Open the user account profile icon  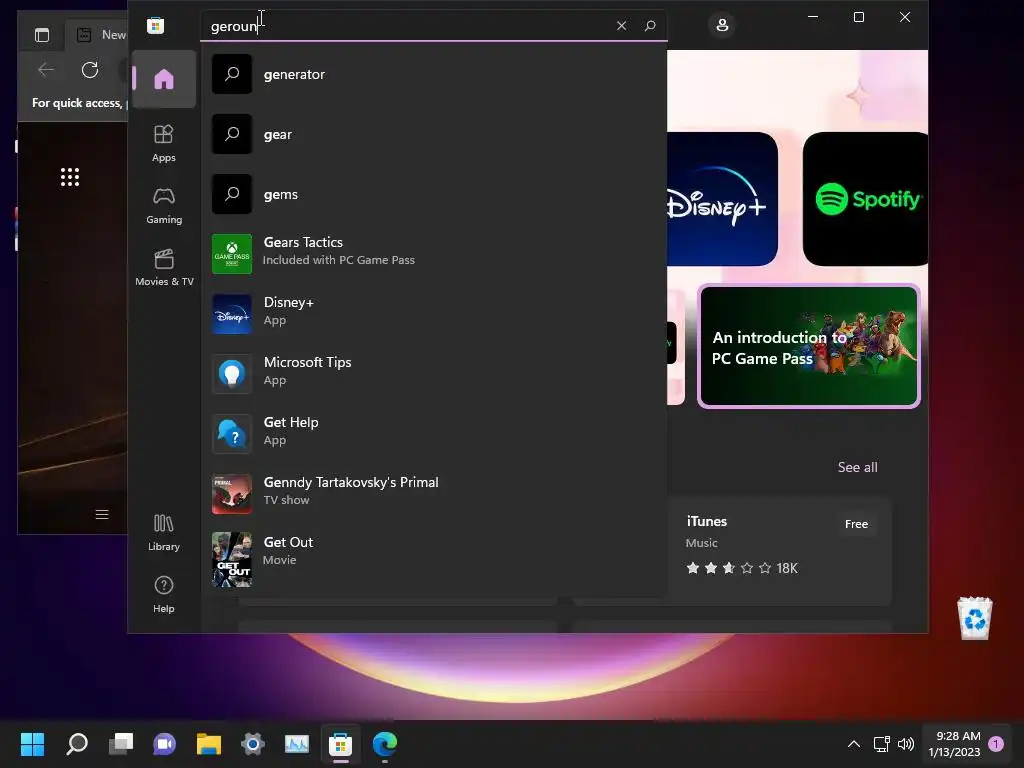(x=722, y=25)
